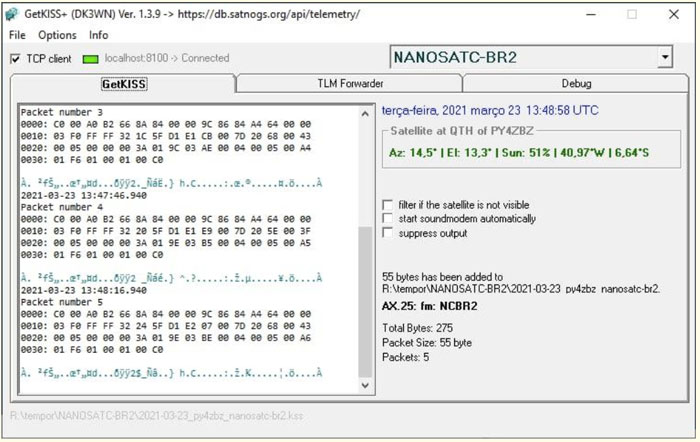The width and height of the screenshot is (700, 442).
Task: Select the GetKISS tab
Action: pyautogui.click(x=124, y=84)
